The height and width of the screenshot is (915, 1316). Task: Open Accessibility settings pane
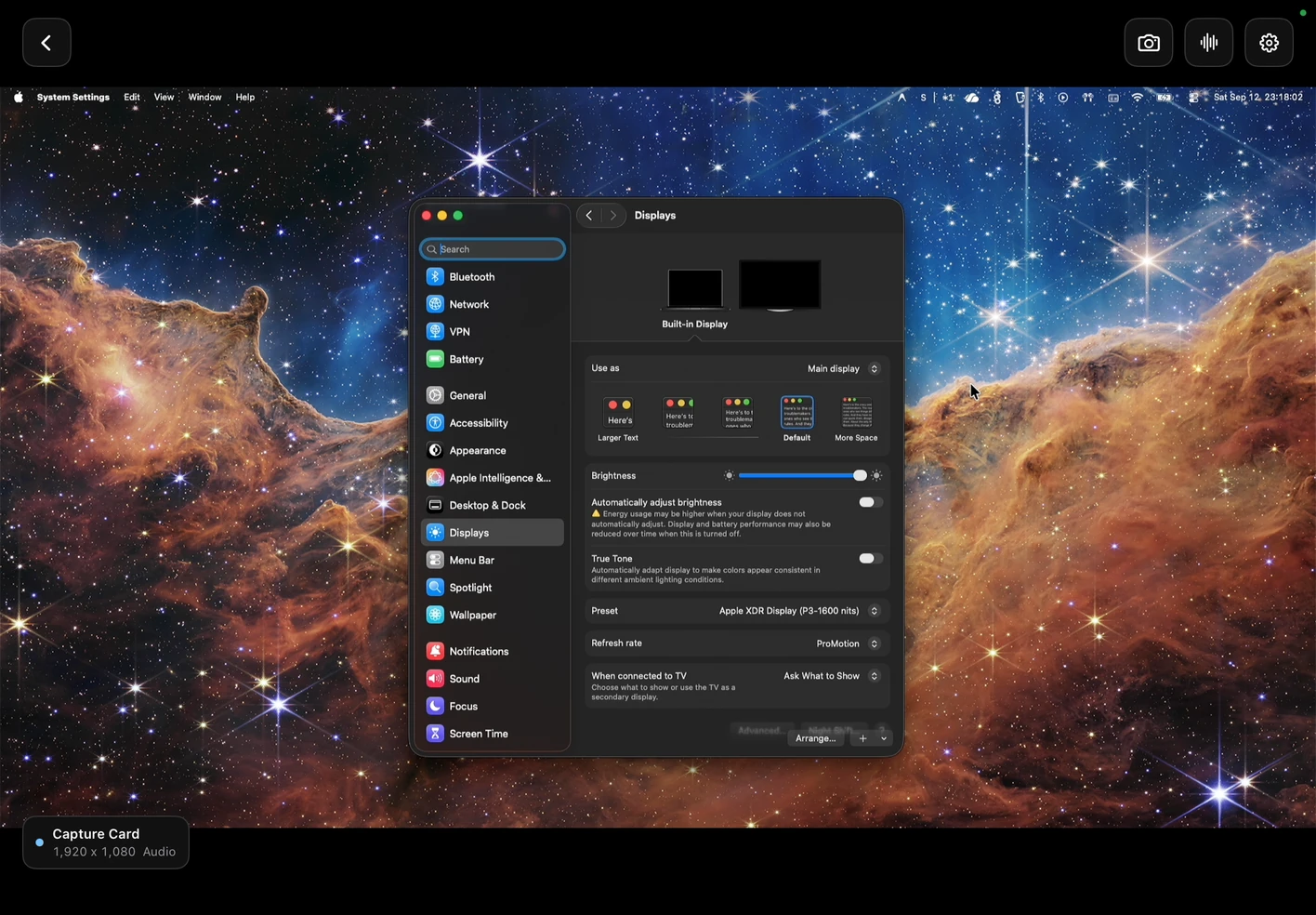(x=492, y=423)
